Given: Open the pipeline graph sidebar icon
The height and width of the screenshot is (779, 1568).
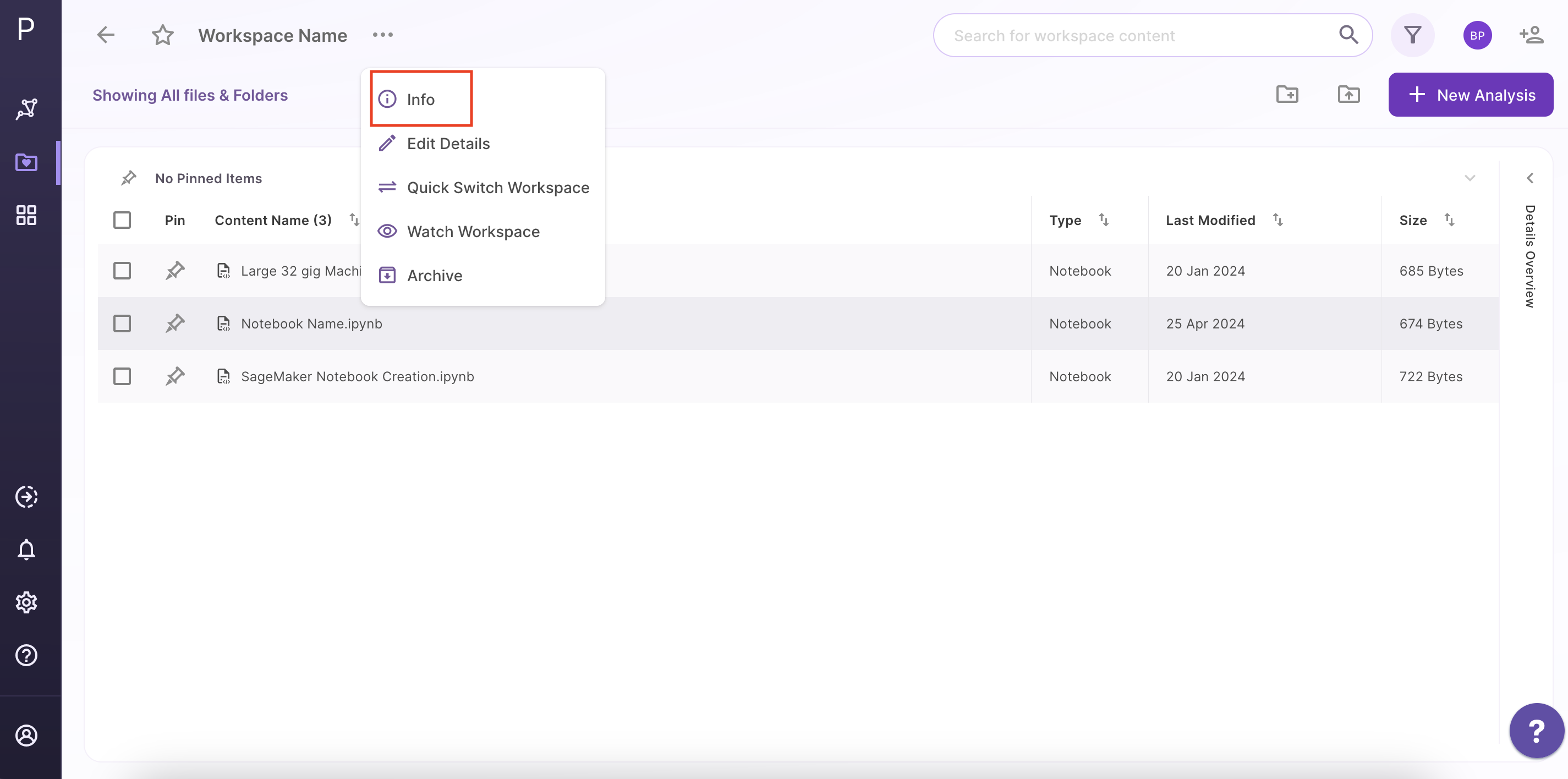Looking at the screenshot, I should tap(26, 109).
